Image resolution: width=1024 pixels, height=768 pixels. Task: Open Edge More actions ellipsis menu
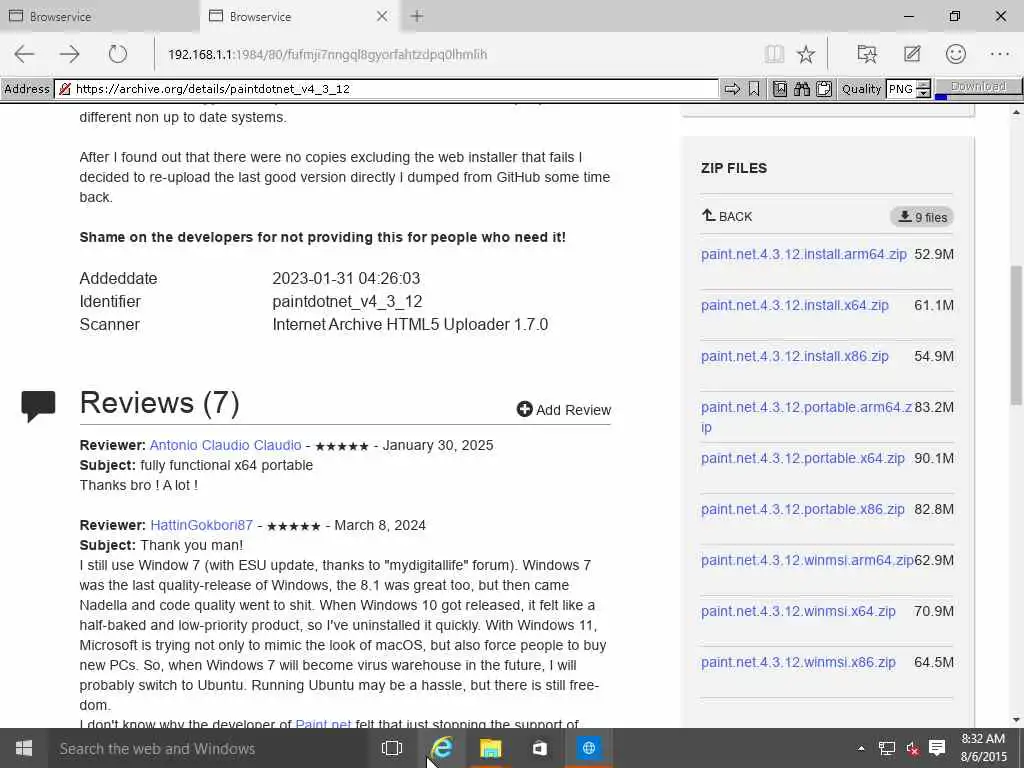coord(1000,54)
